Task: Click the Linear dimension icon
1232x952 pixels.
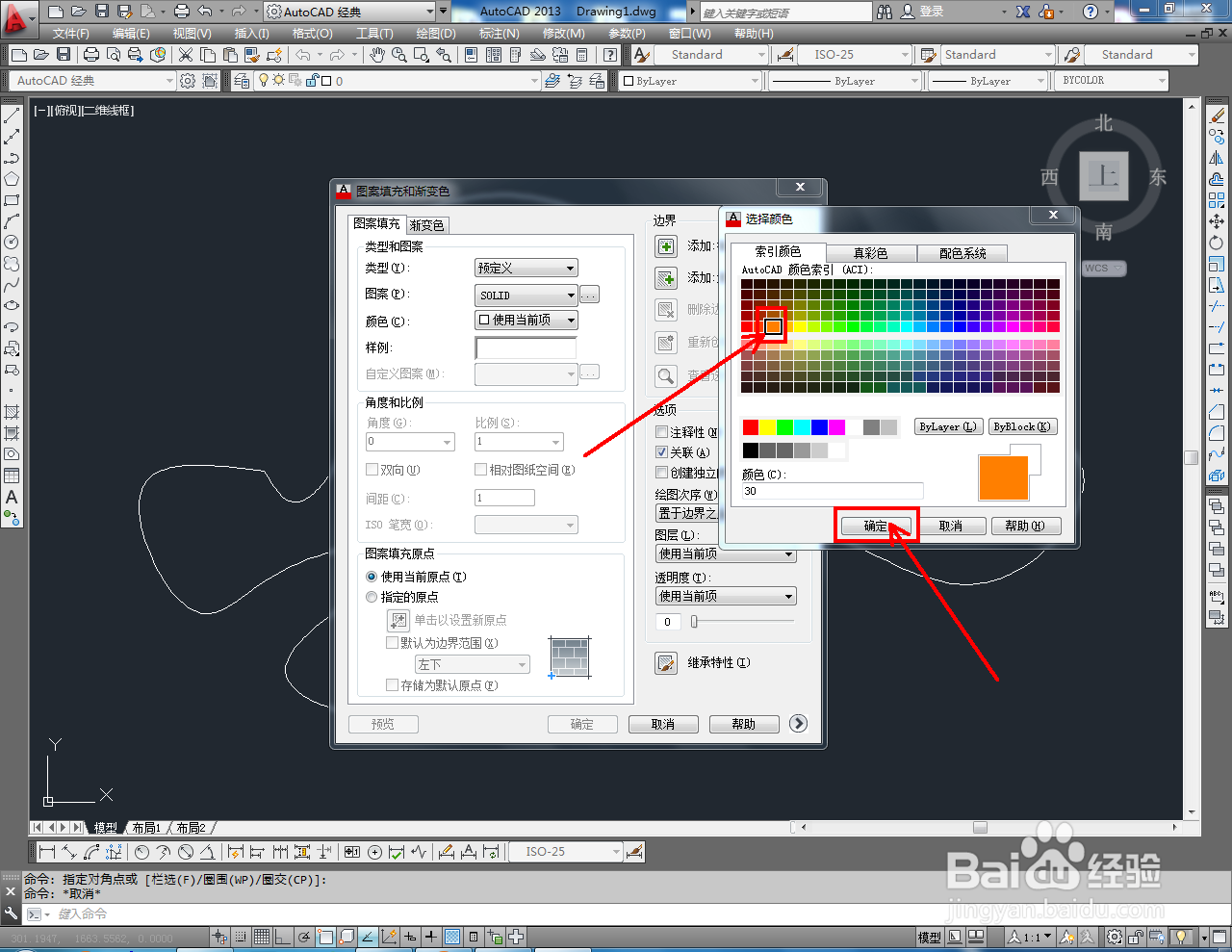Action: pyautogui.click(x=46, y=852)
